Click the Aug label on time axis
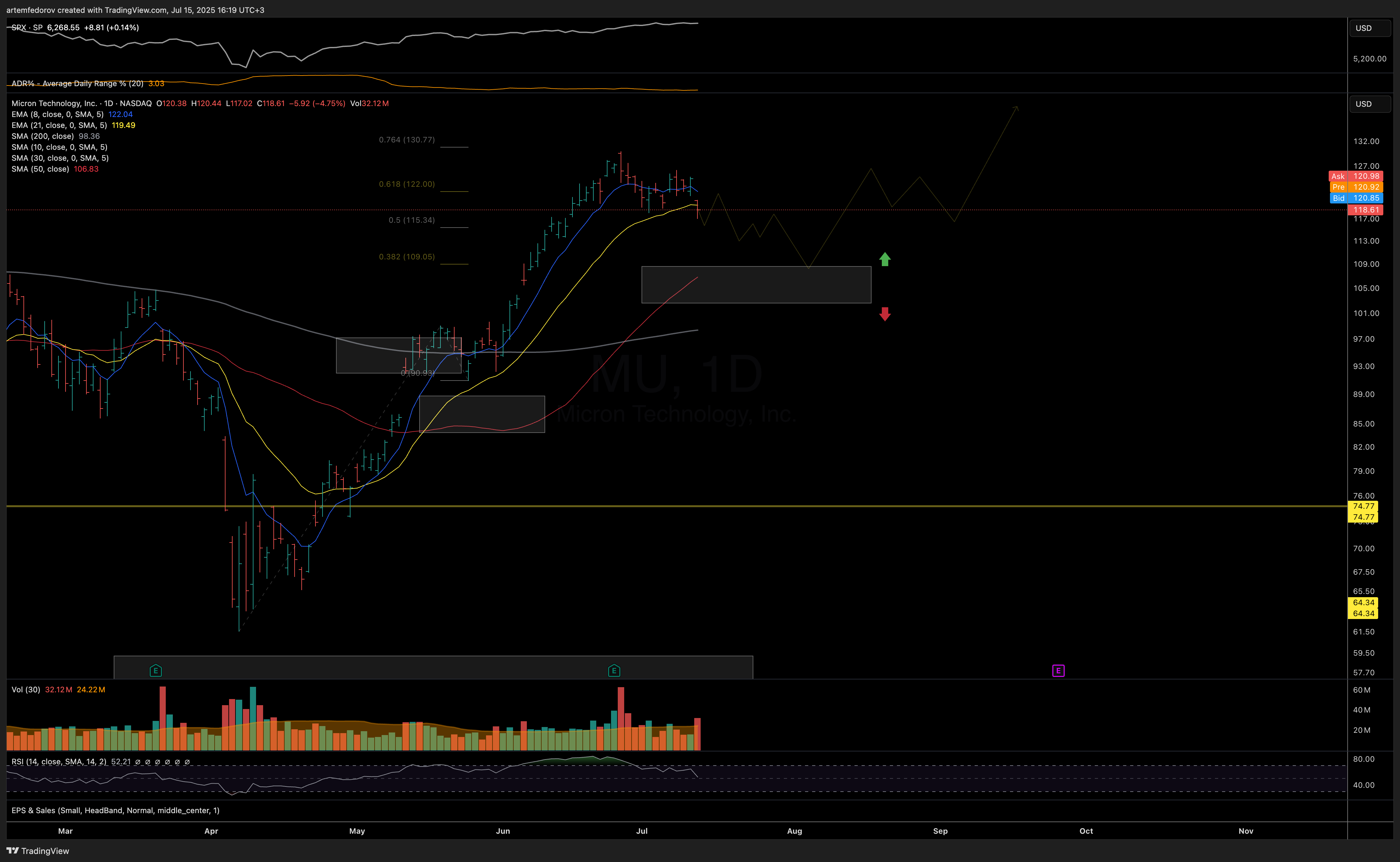This screenshot has width=1400, height=862. (795, 831)
